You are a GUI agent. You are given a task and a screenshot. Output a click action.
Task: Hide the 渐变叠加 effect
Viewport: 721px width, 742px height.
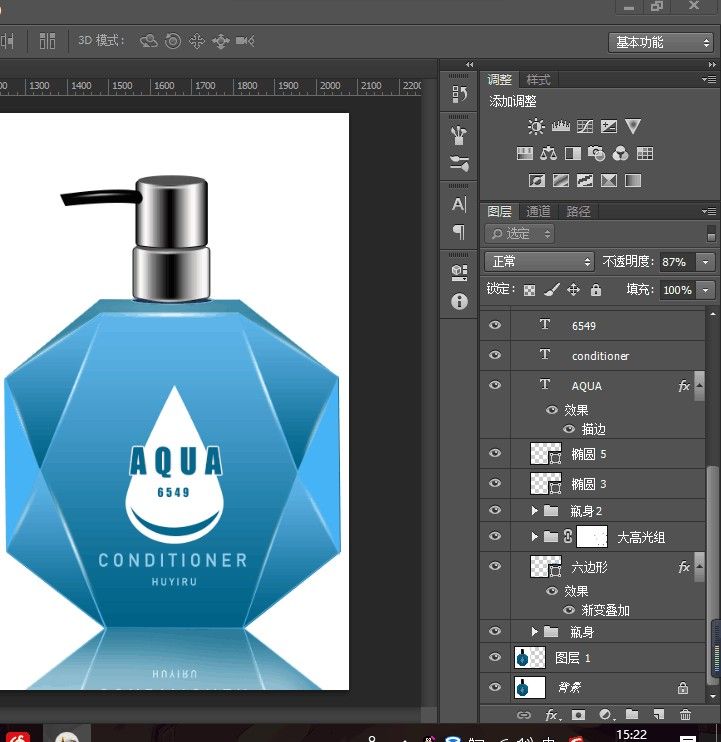(569, 610)
